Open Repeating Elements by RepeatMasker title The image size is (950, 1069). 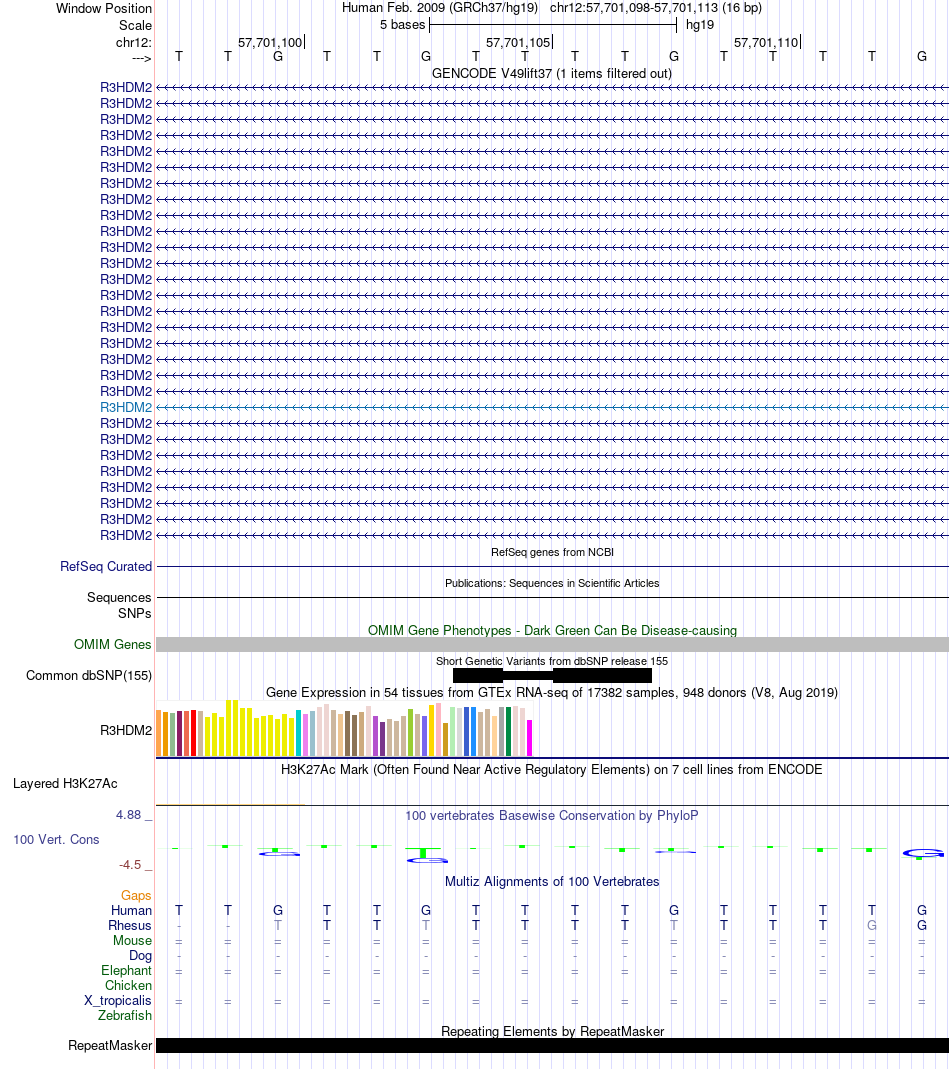552,1031
